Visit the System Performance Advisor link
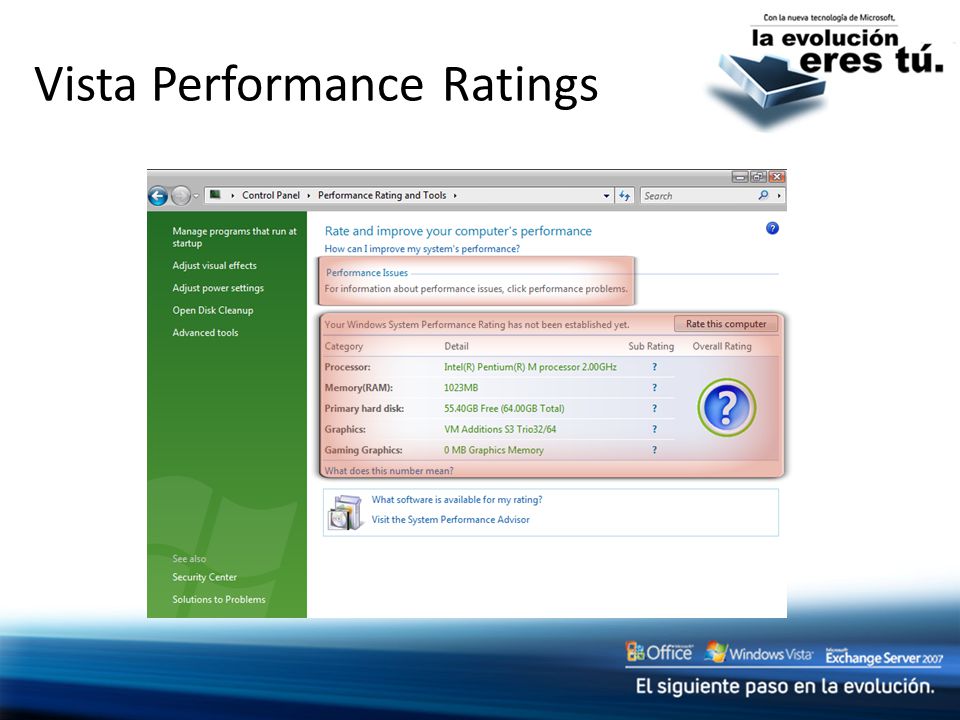 (451, 519)
